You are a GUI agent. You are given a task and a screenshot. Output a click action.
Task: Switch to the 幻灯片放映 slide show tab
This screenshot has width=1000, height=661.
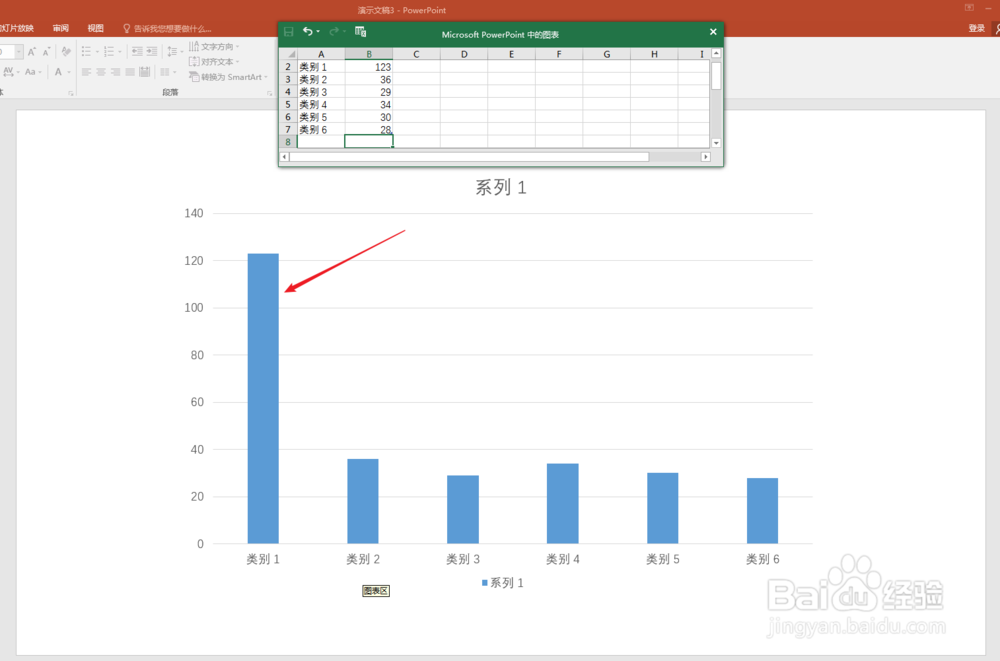pos(17,28)
